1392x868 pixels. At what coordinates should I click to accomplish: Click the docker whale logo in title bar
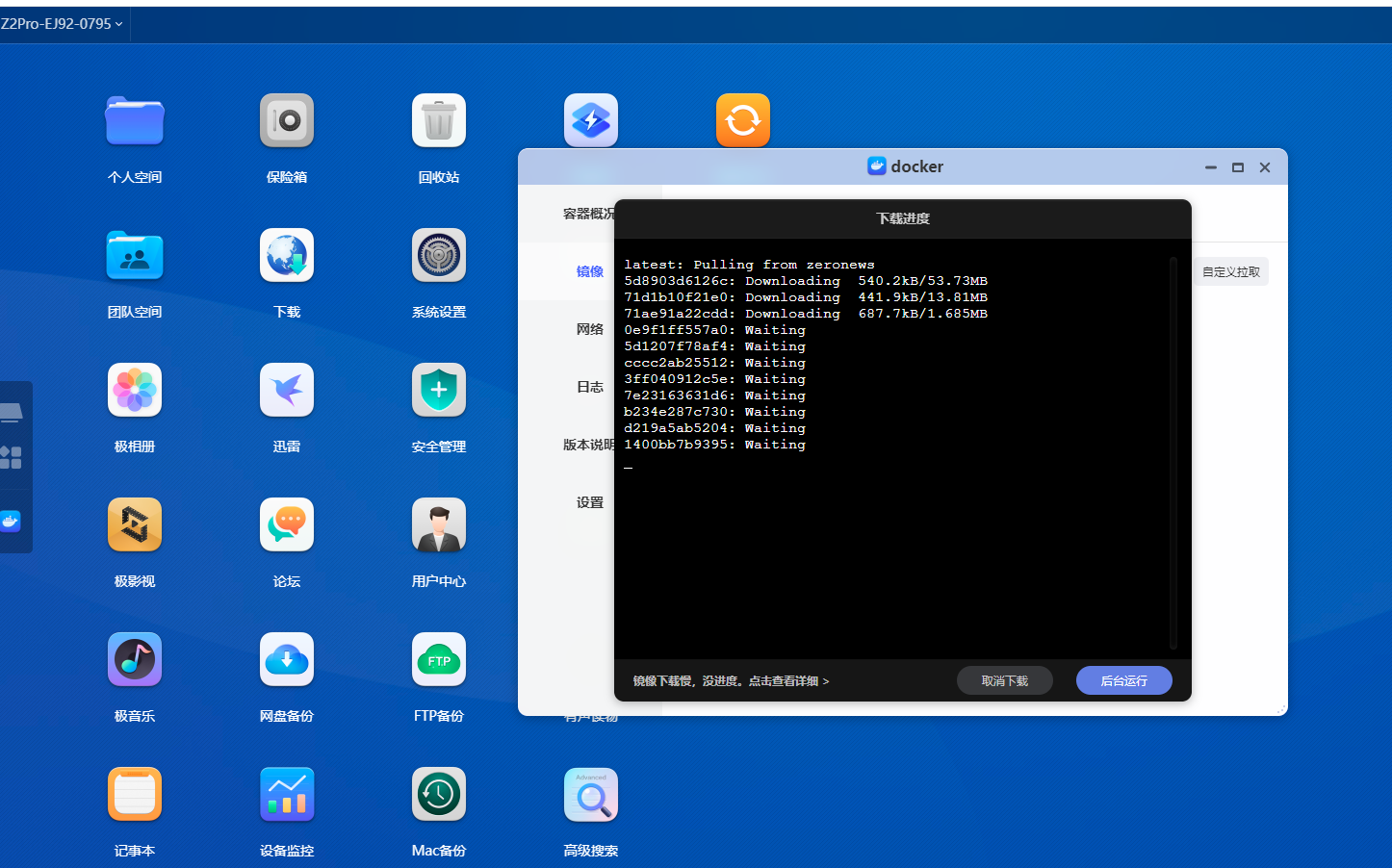[876, 166]
